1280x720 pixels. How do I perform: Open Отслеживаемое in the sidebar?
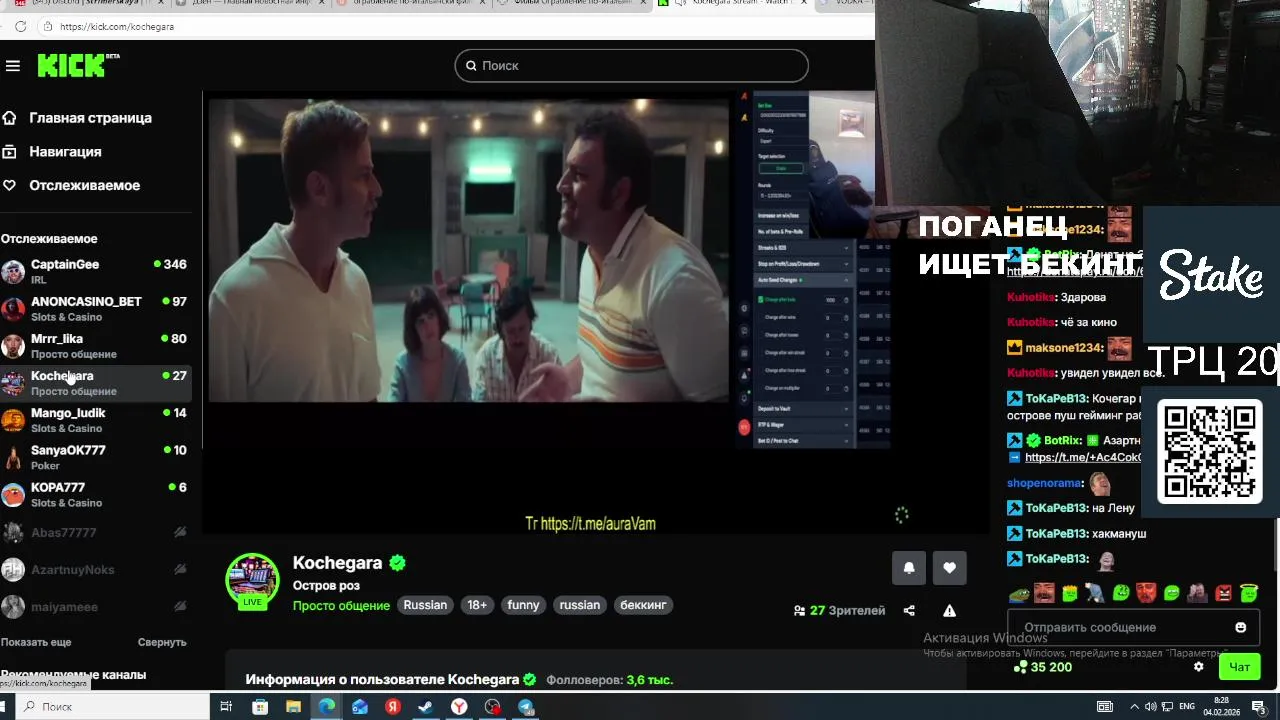[x=84, y=186]
